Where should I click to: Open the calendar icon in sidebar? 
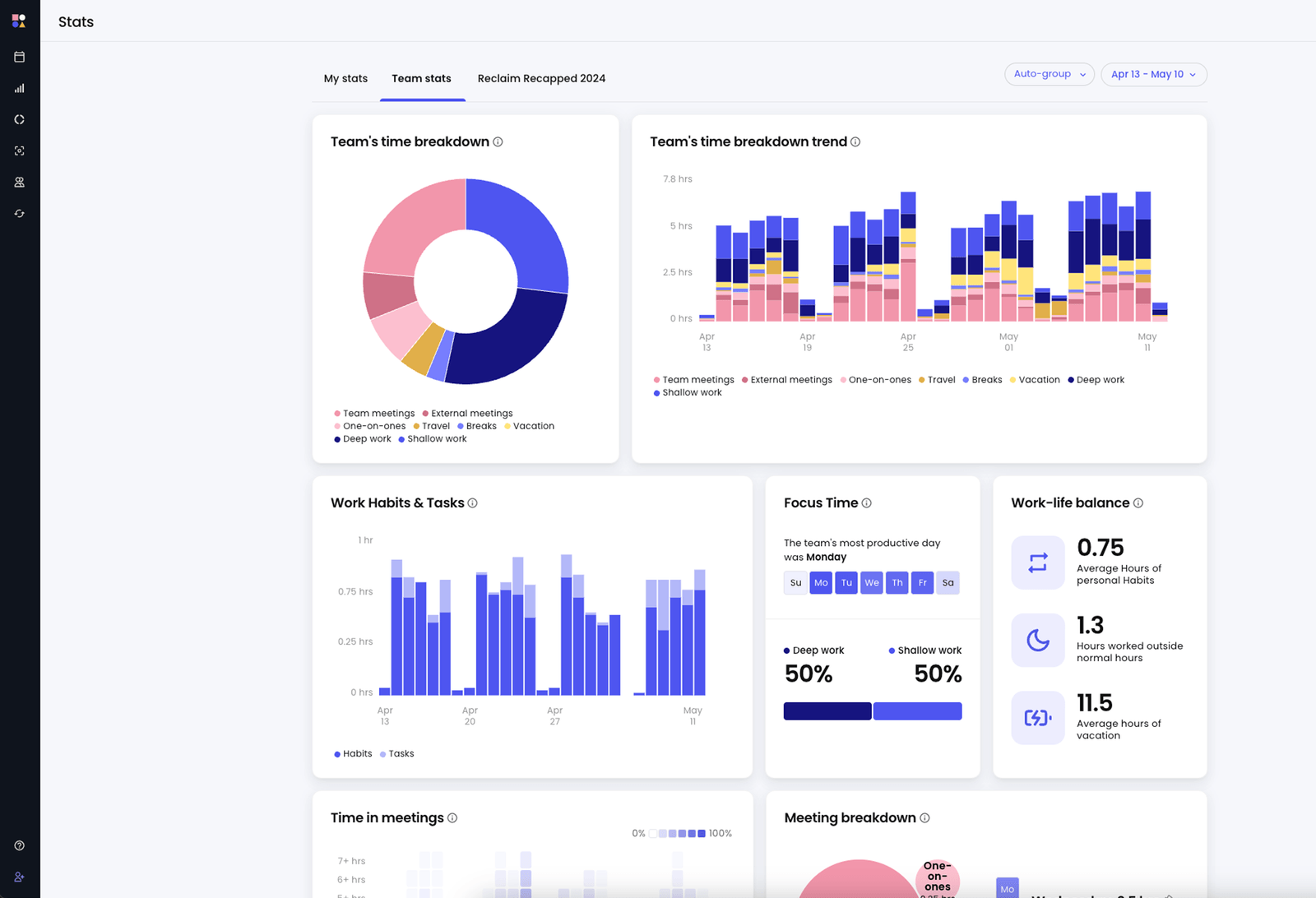[x=20, y=57]
